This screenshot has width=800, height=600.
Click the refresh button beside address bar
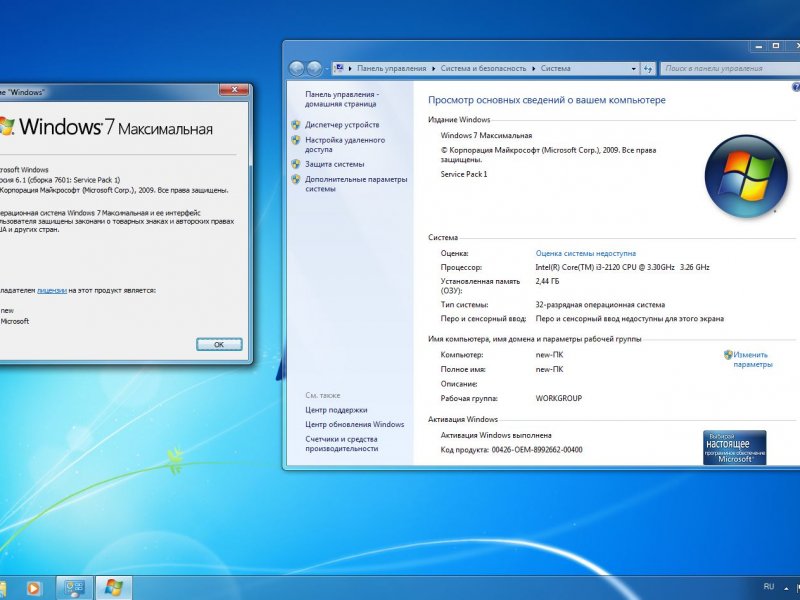click(x=648, y=68)
